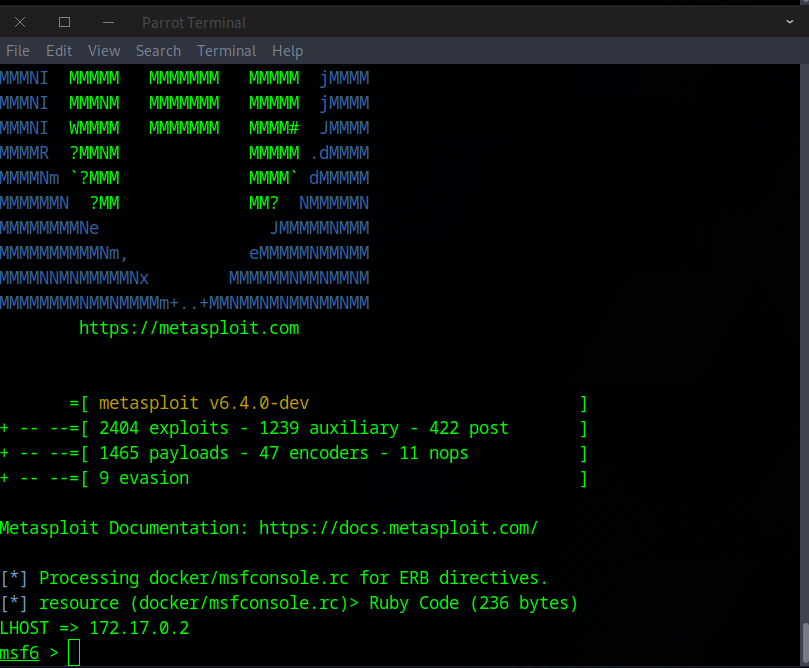Open the Help menu
This screenshot has height=668, width=809.
click(287, 51)
